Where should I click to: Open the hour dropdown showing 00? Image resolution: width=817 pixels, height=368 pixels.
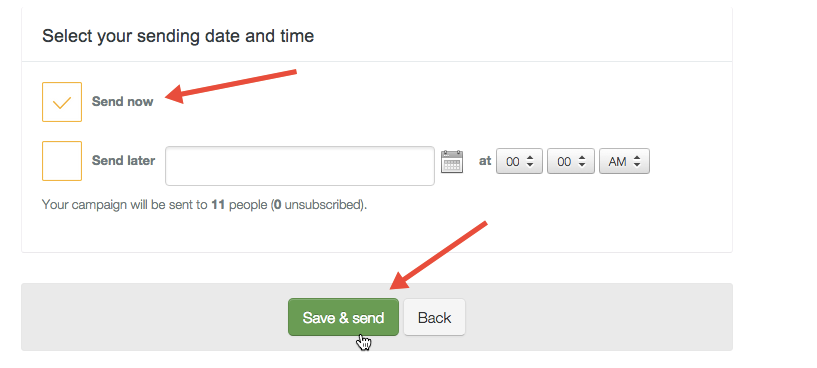tap(519, 161)
